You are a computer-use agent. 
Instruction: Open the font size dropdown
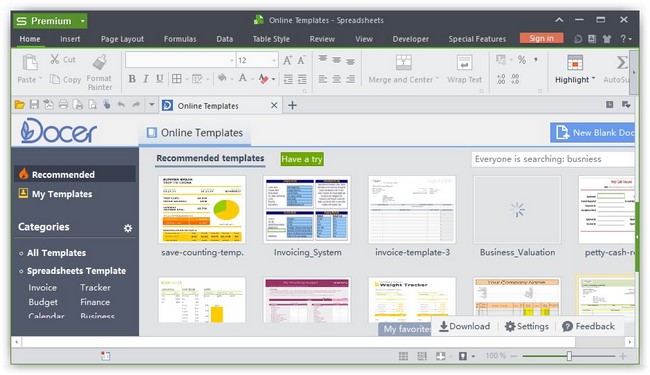coord(274,60)
